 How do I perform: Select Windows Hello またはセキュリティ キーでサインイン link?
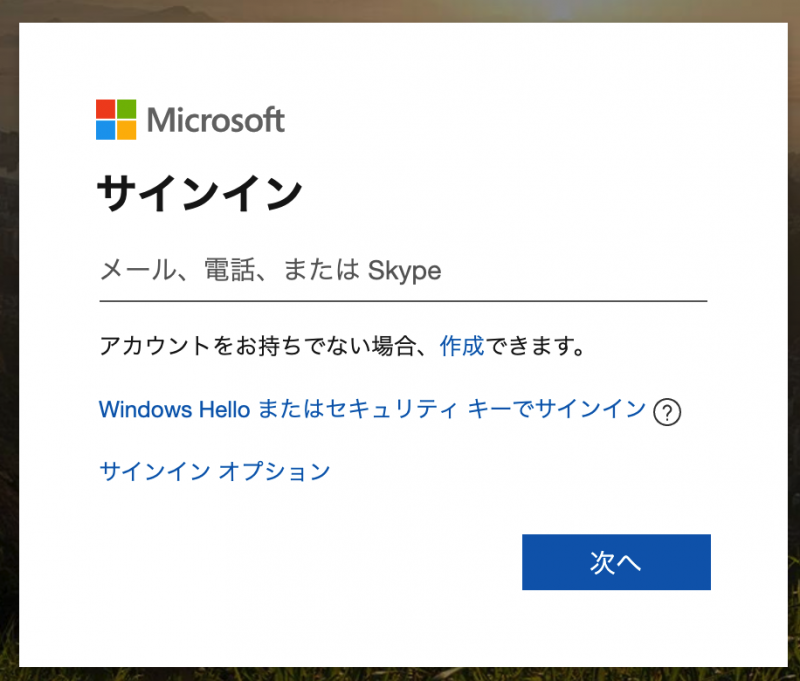click(372, 410)
